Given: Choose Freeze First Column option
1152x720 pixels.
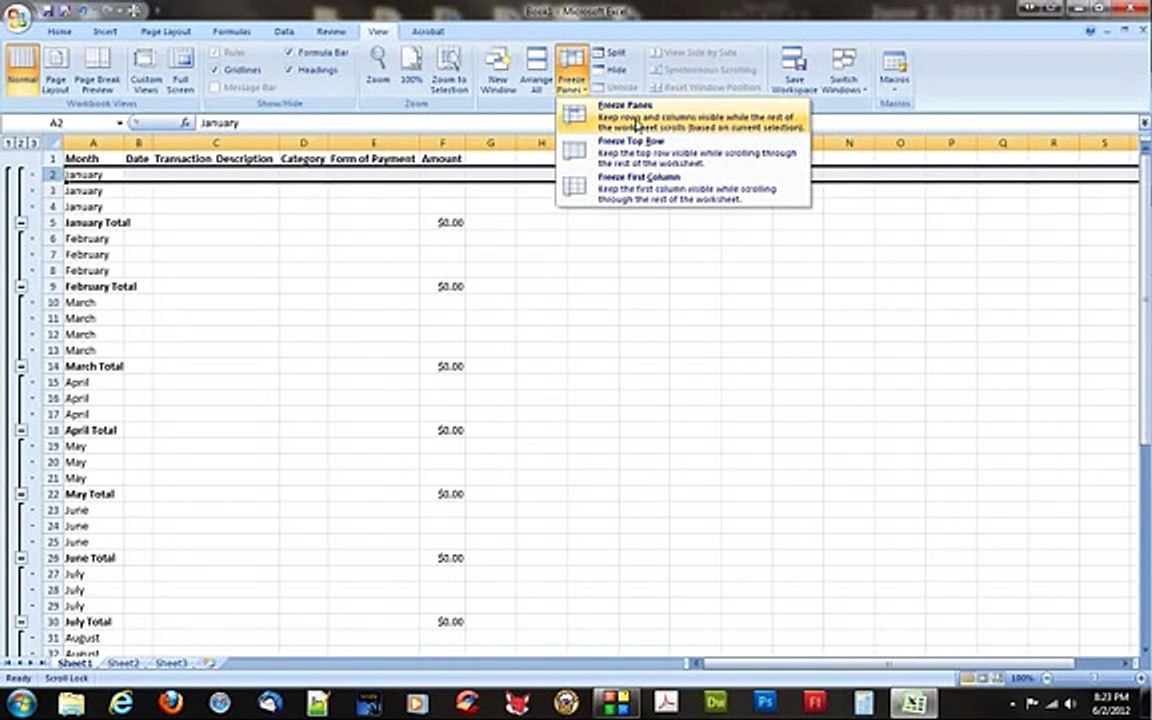Looking at the screenshot, I should click(683, 188).
